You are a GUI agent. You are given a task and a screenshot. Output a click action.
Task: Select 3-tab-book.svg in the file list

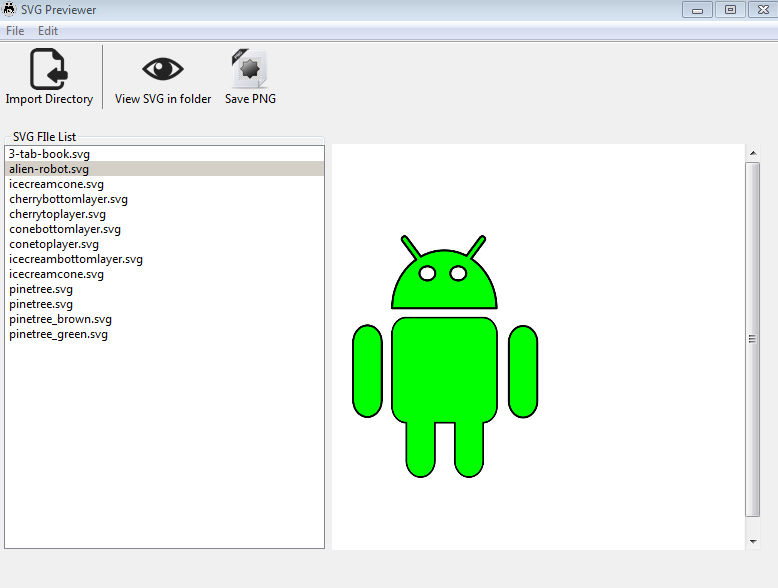pos(164,154)
